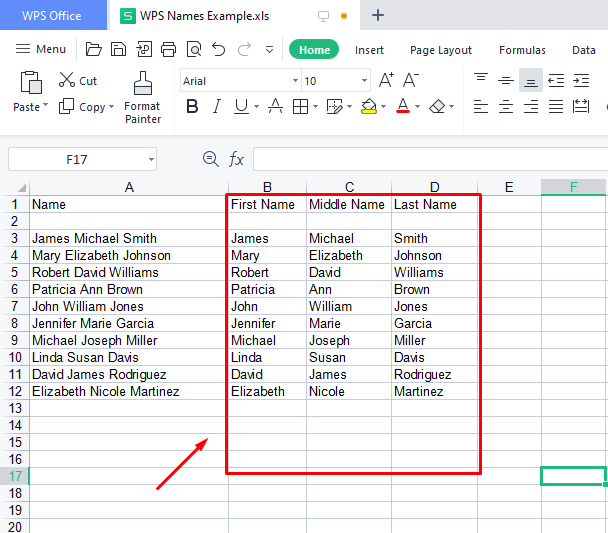The width and height of the screenshot is (608, 533).
Task: Expand underline style dropdown arrow
Action: tap(256, 106)
